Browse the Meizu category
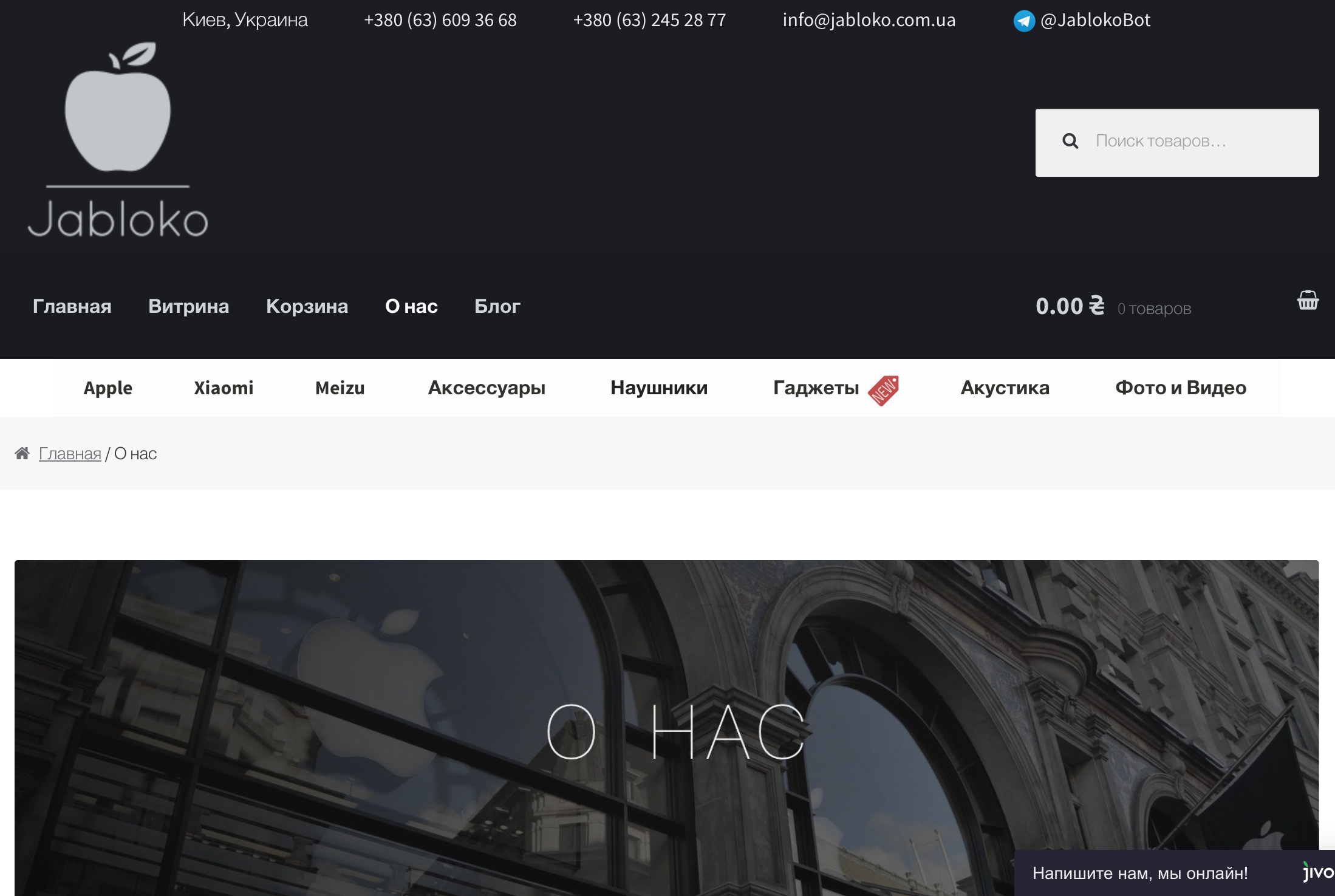Viewport: 1335px width, 896px height. 340,388
